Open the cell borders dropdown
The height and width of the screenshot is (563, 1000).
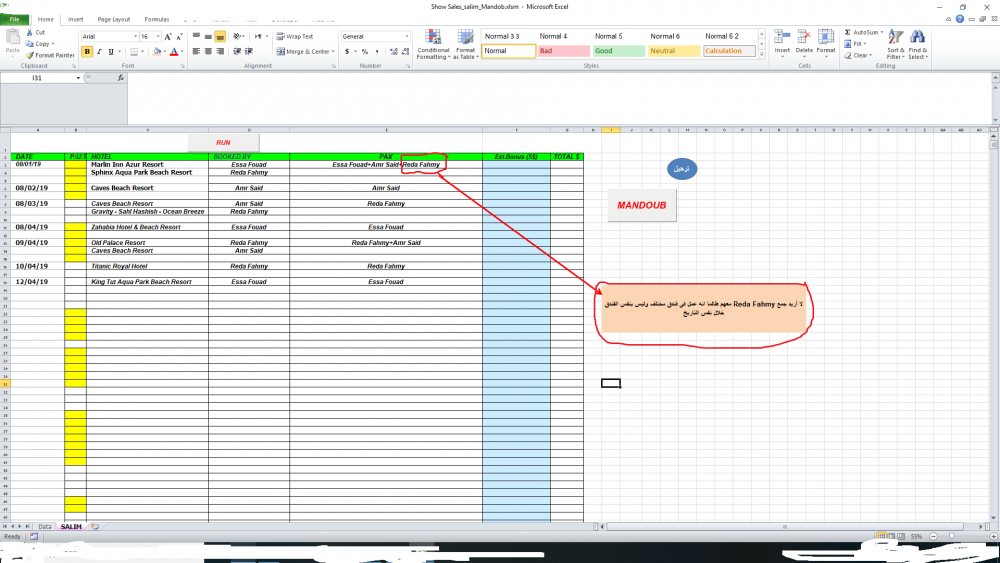tap(142, 52)
